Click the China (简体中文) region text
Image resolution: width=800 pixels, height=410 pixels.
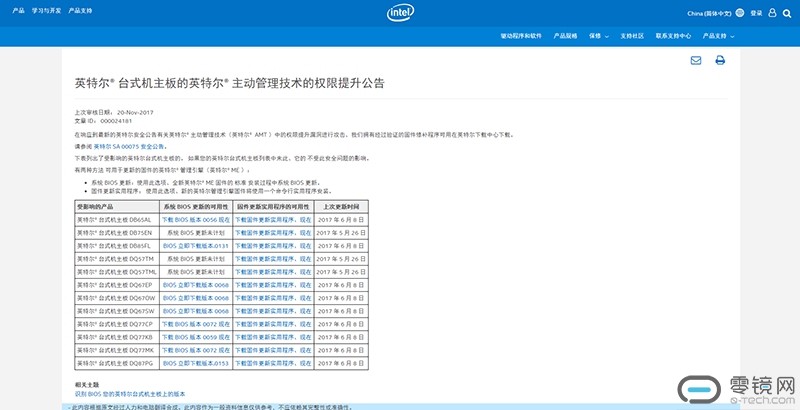710,13
